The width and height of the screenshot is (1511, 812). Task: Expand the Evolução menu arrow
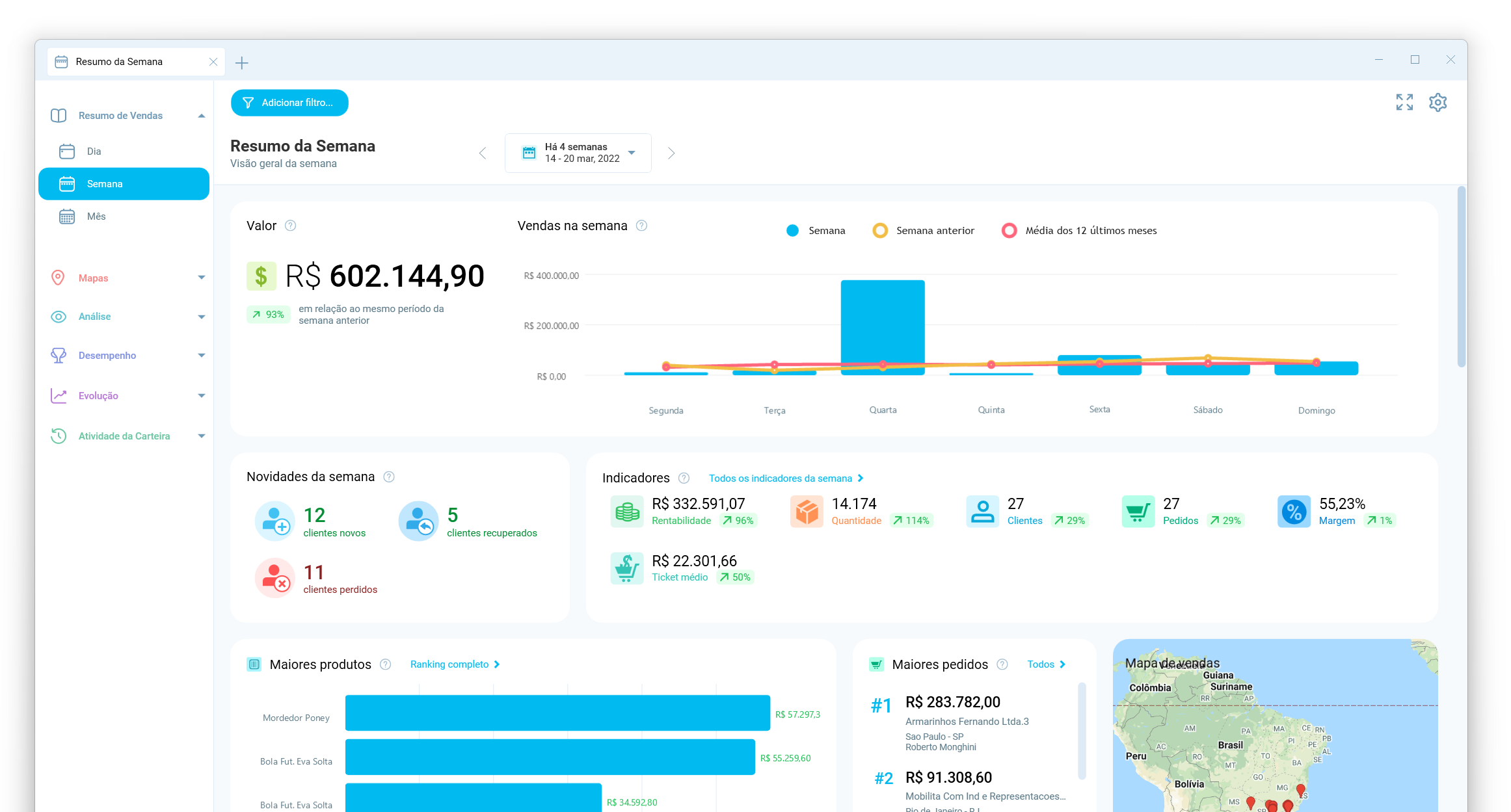[x=202, y=395]
